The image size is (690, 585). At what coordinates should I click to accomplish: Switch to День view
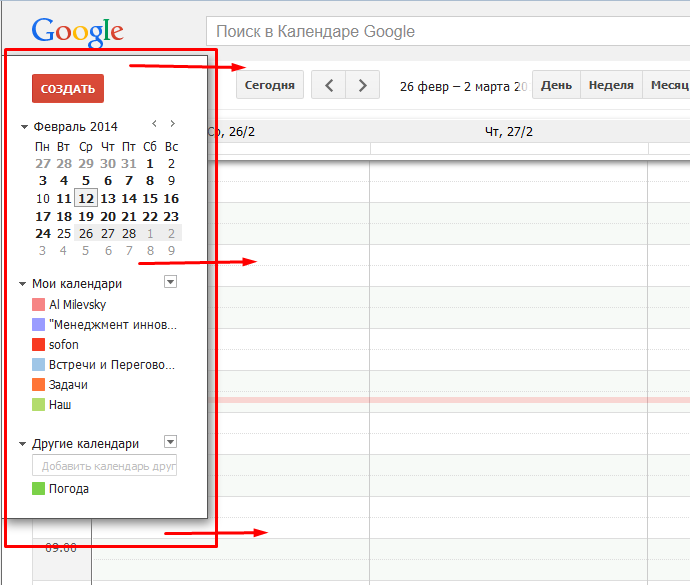point(556,85)
